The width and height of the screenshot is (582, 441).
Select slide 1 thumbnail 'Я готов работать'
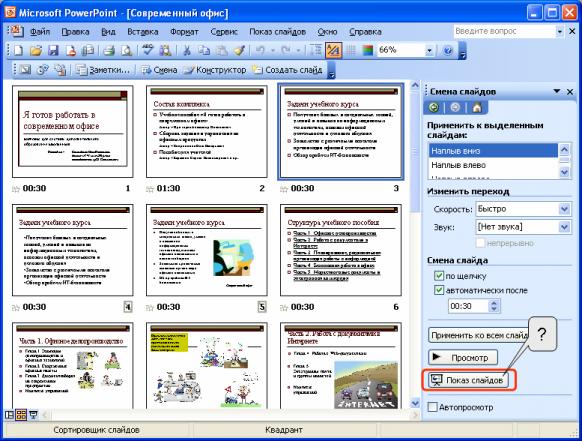coord(72,131)
